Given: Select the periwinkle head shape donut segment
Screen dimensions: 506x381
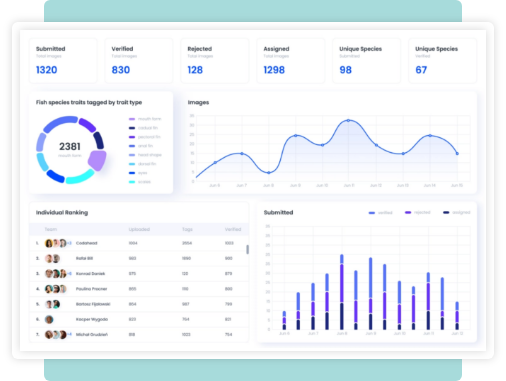Looking at the screenshot, I should pos(41,142).
